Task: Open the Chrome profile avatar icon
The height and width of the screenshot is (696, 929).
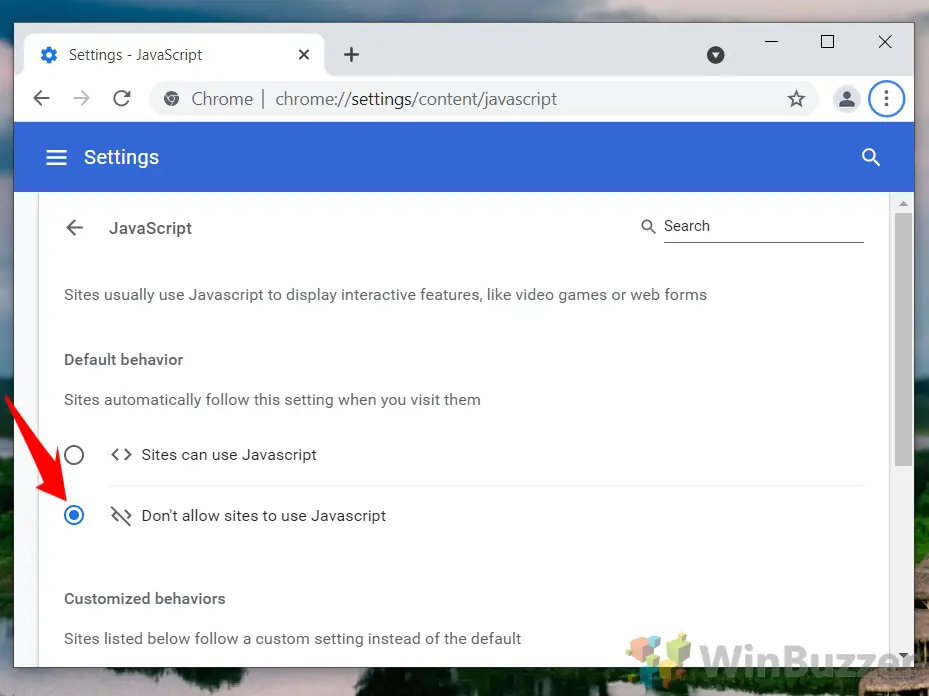Action: tap(846, 99)
